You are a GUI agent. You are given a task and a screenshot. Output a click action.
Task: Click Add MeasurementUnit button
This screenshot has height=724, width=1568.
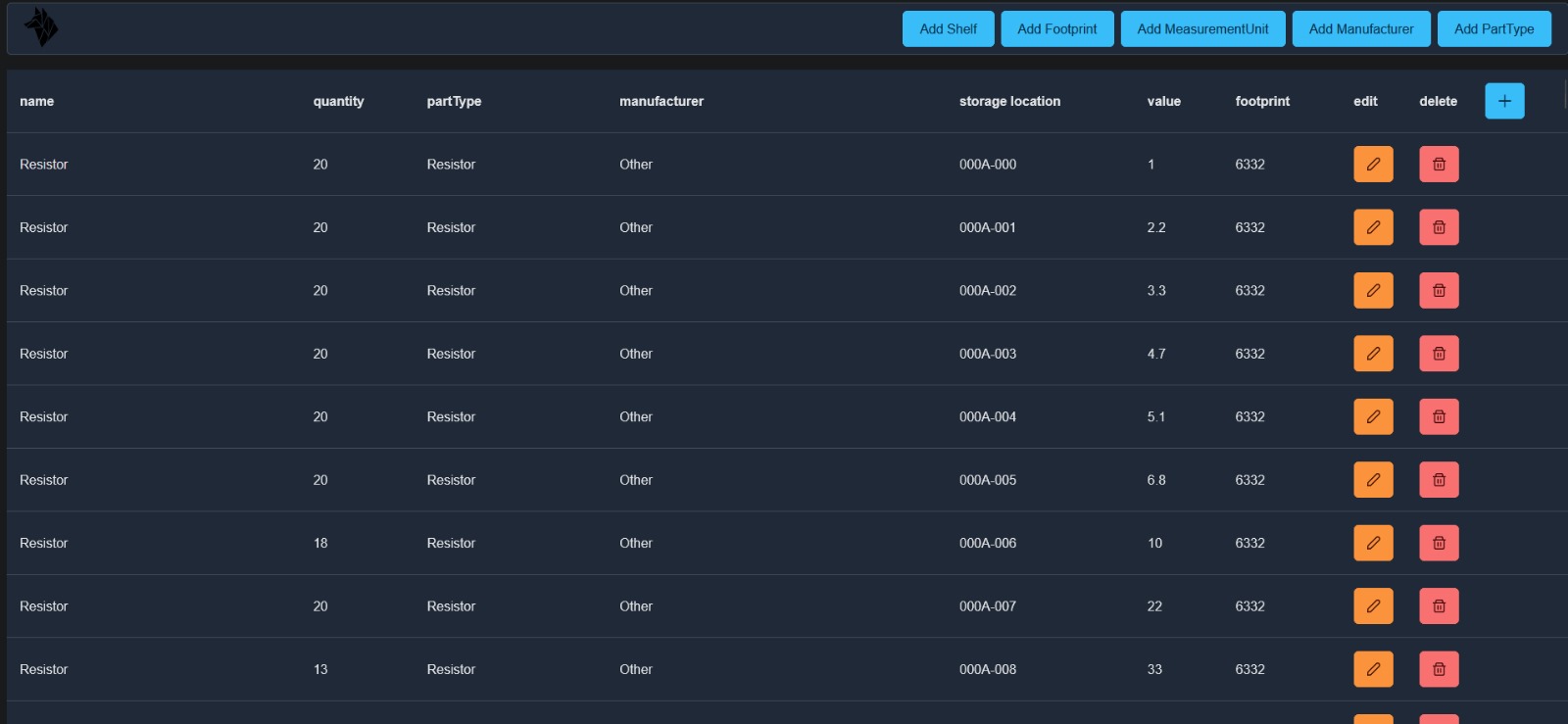[x=1202, y=29]
